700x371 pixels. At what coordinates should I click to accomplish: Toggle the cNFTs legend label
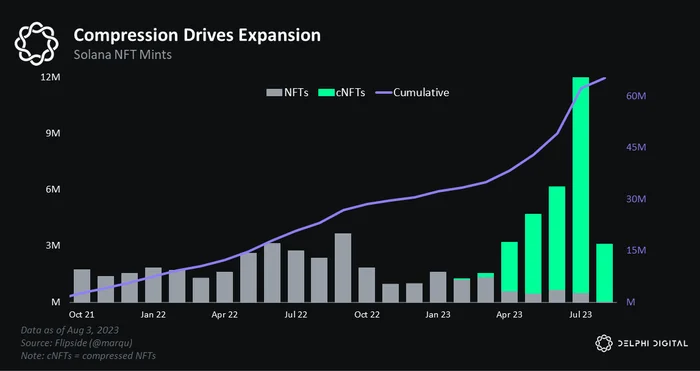pyautogui.click(x=350, y=93)
